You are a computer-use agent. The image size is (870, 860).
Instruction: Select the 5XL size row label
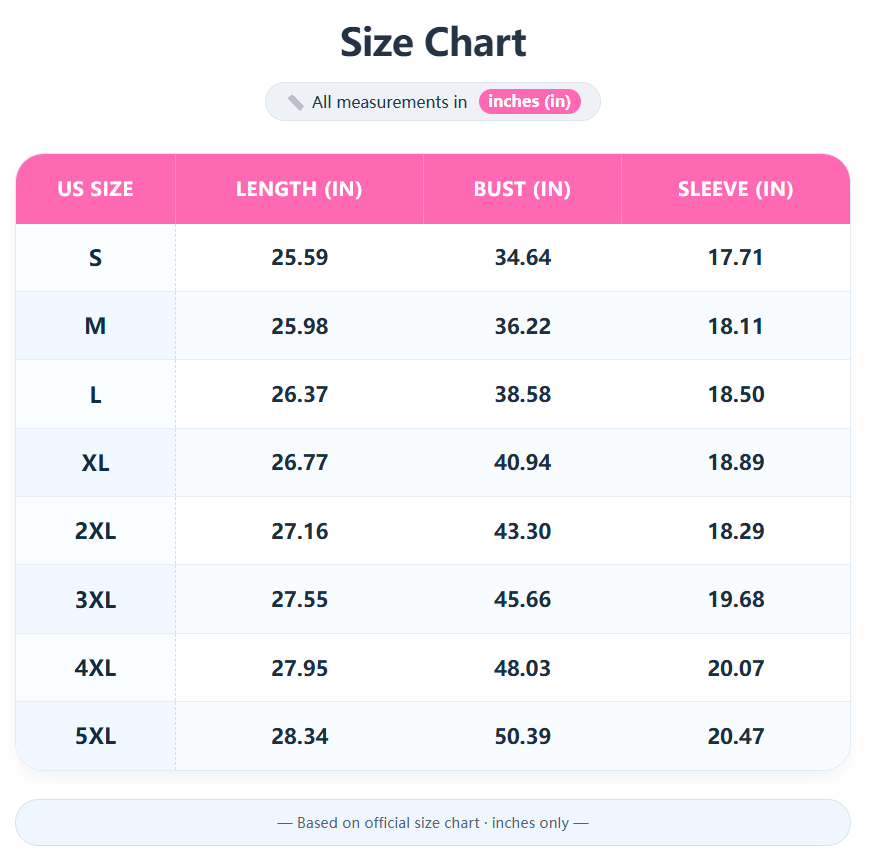[95, 737]
